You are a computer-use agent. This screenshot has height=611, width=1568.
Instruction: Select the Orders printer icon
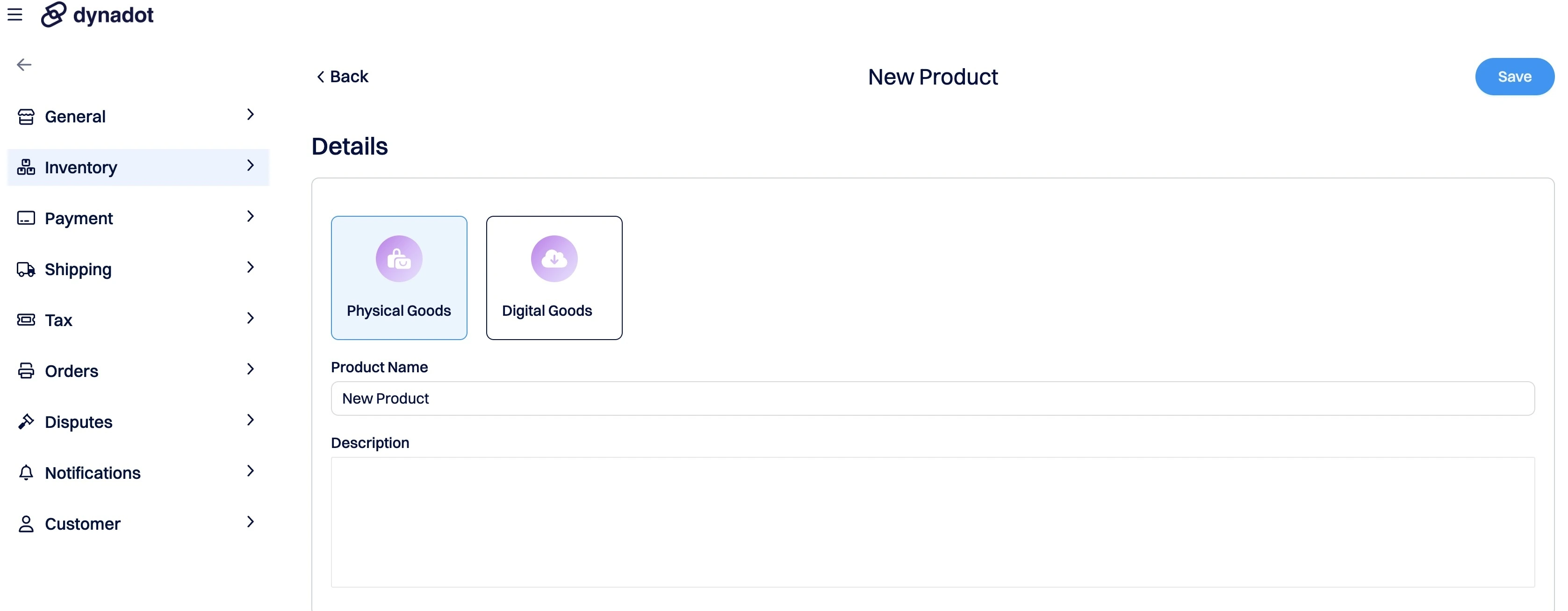26,370
